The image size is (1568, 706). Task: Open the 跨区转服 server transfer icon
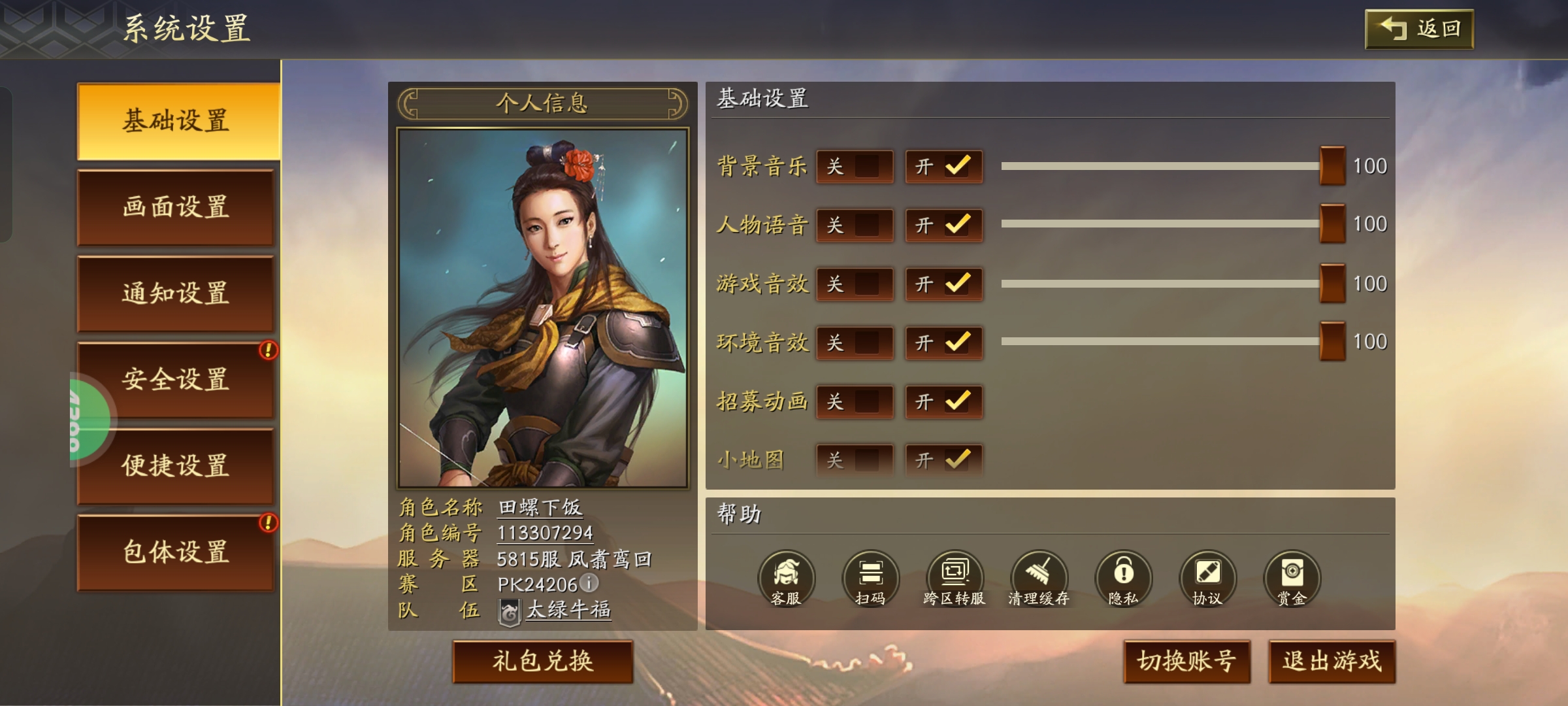955,579
